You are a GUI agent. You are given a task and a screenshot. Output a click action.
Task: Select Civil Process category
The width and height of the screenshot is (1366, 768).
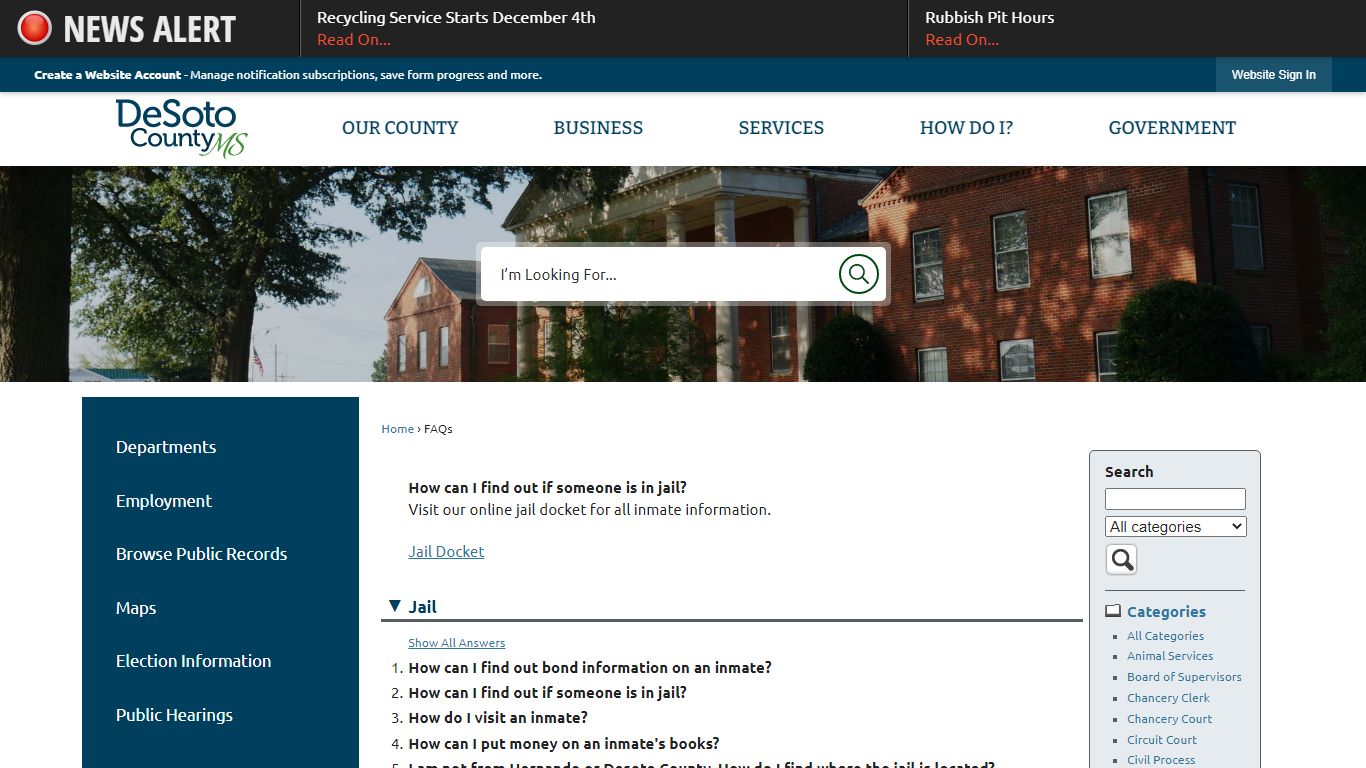[1161, 760]
